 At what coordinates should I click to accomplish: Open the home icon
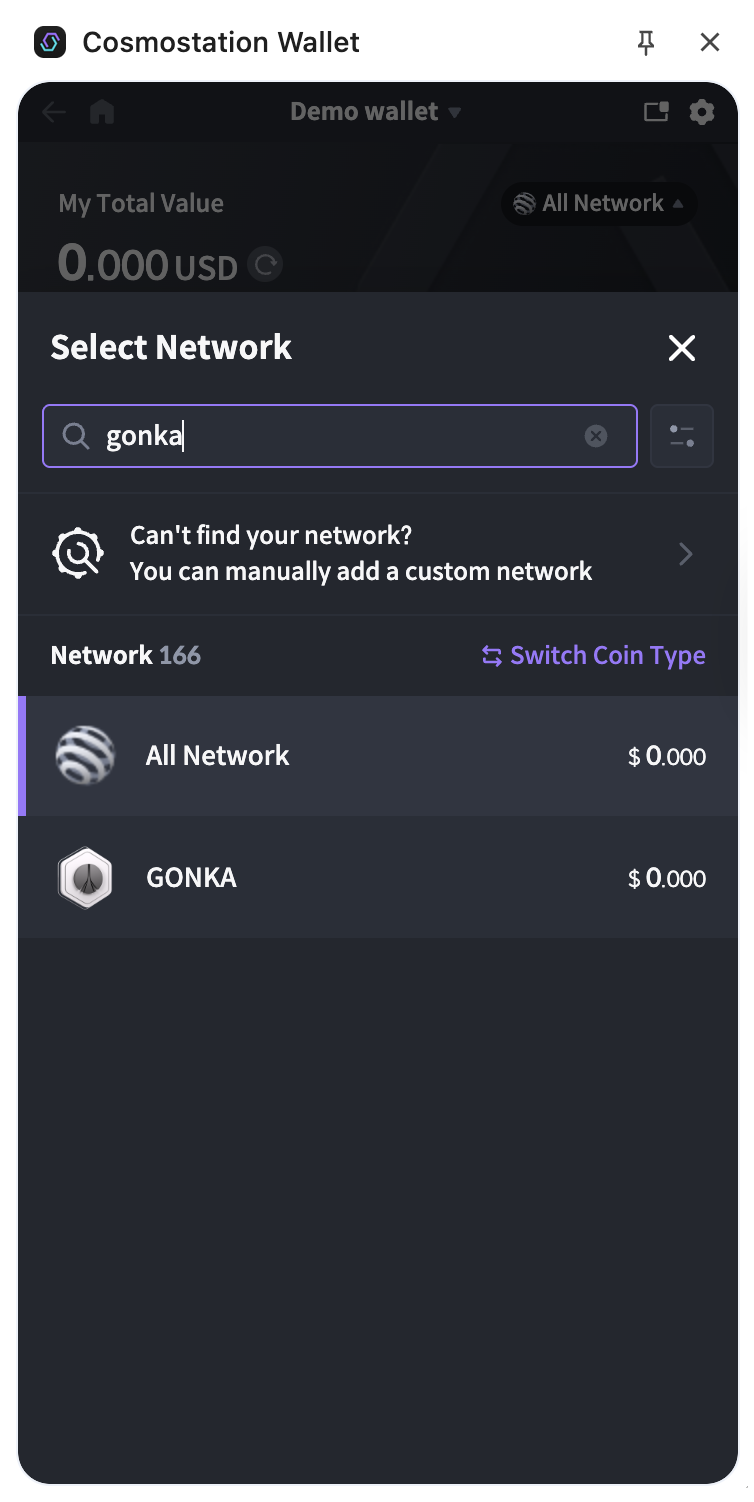click(102, 112)
